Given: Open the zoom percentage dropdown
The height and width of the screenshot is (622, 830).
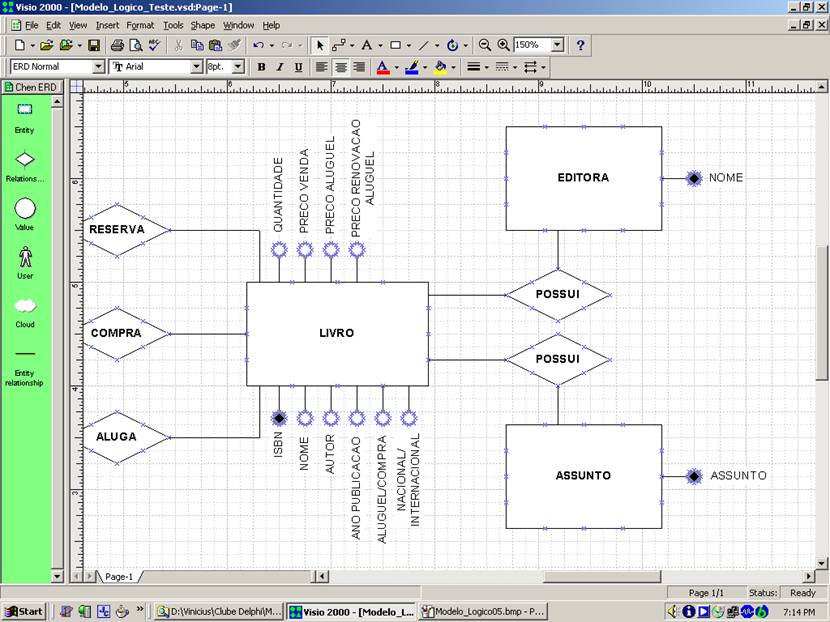Looking at the screenshot, I should click(557, 45).
